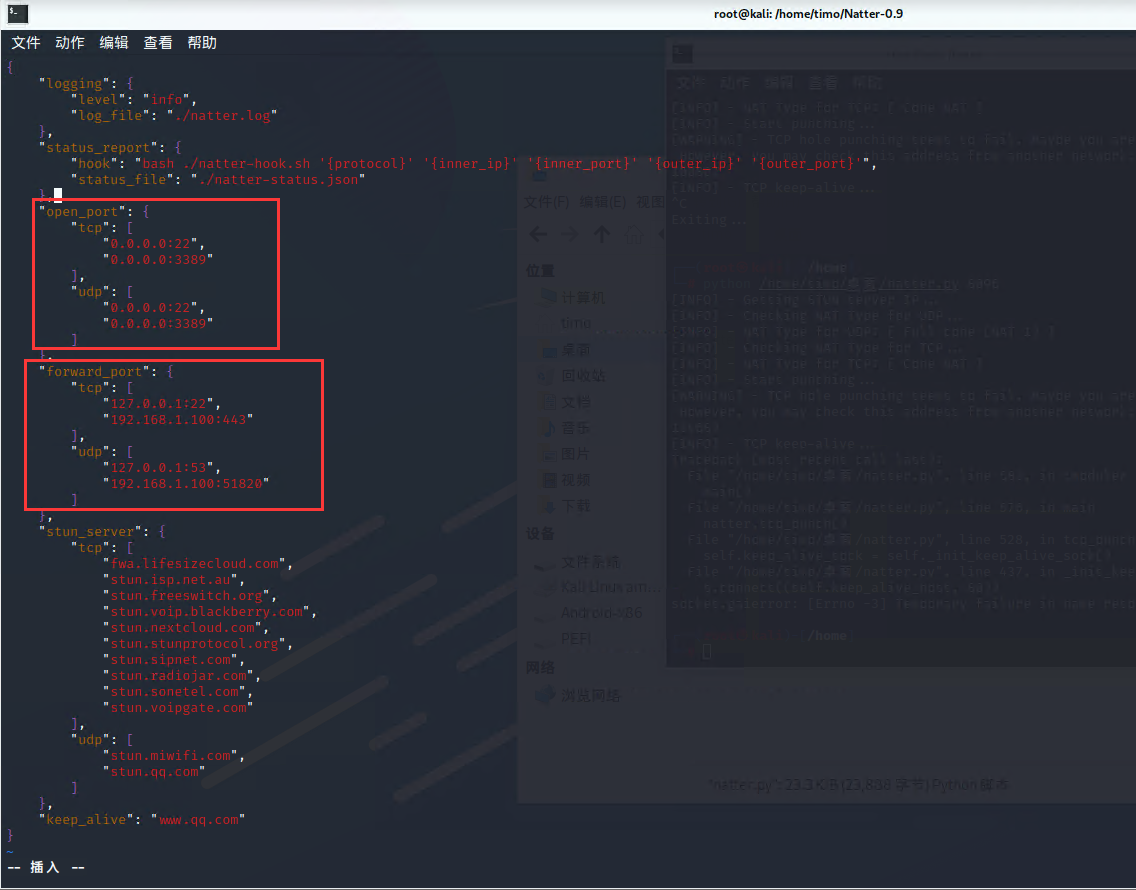Click the '{outer_ip}' placeholder
Screen dimensions: 1136x890
[693, 163]
